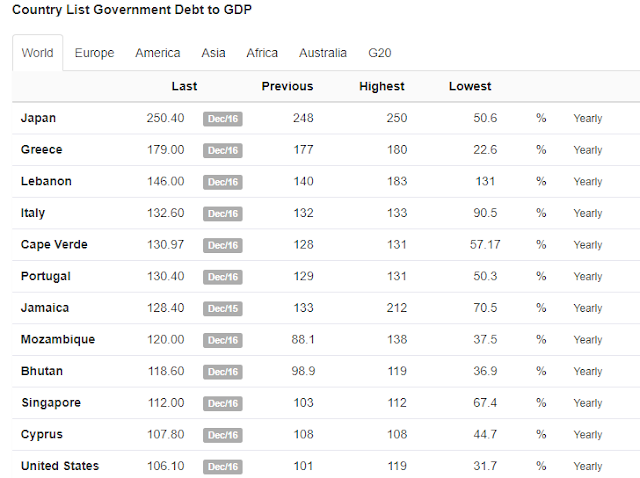Image resolution: width=640 pixels, height=478 pixels.
Task: Click the Cape Verde link
Action: (54, 245)
